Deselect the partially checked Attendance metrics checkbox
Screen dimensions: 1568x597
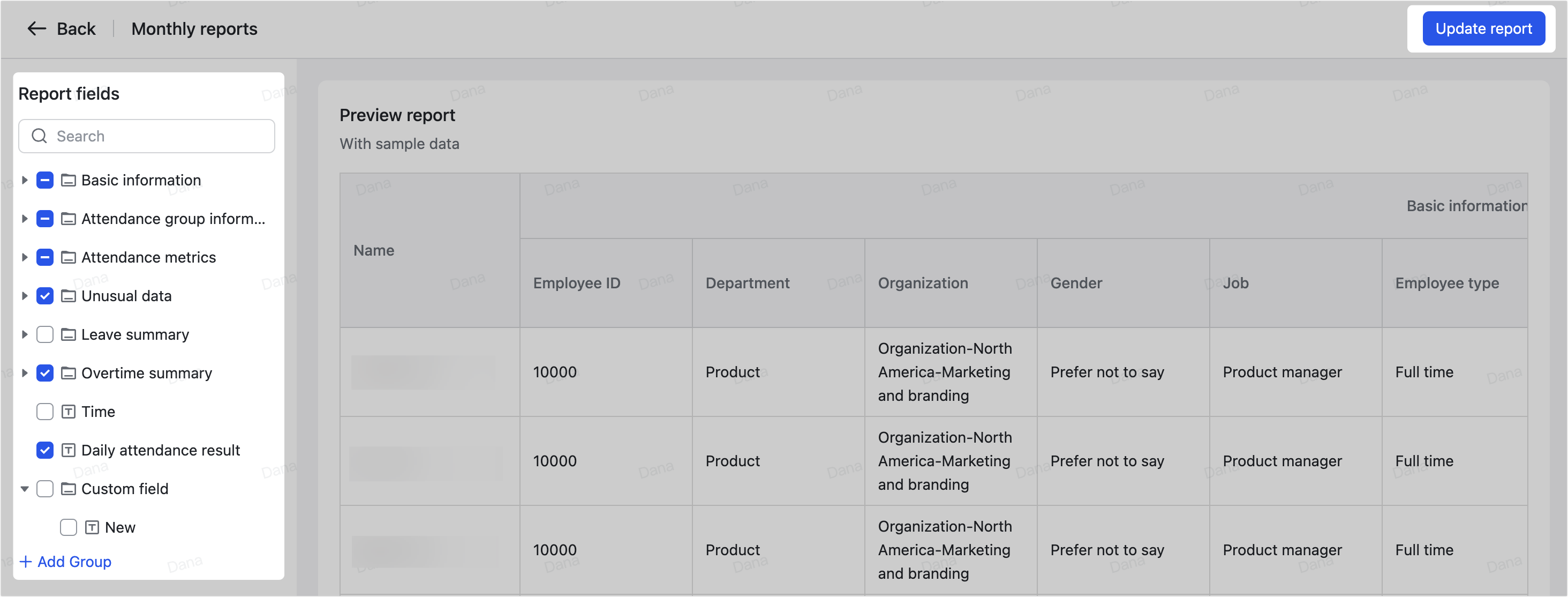click(x=44, y=257)
